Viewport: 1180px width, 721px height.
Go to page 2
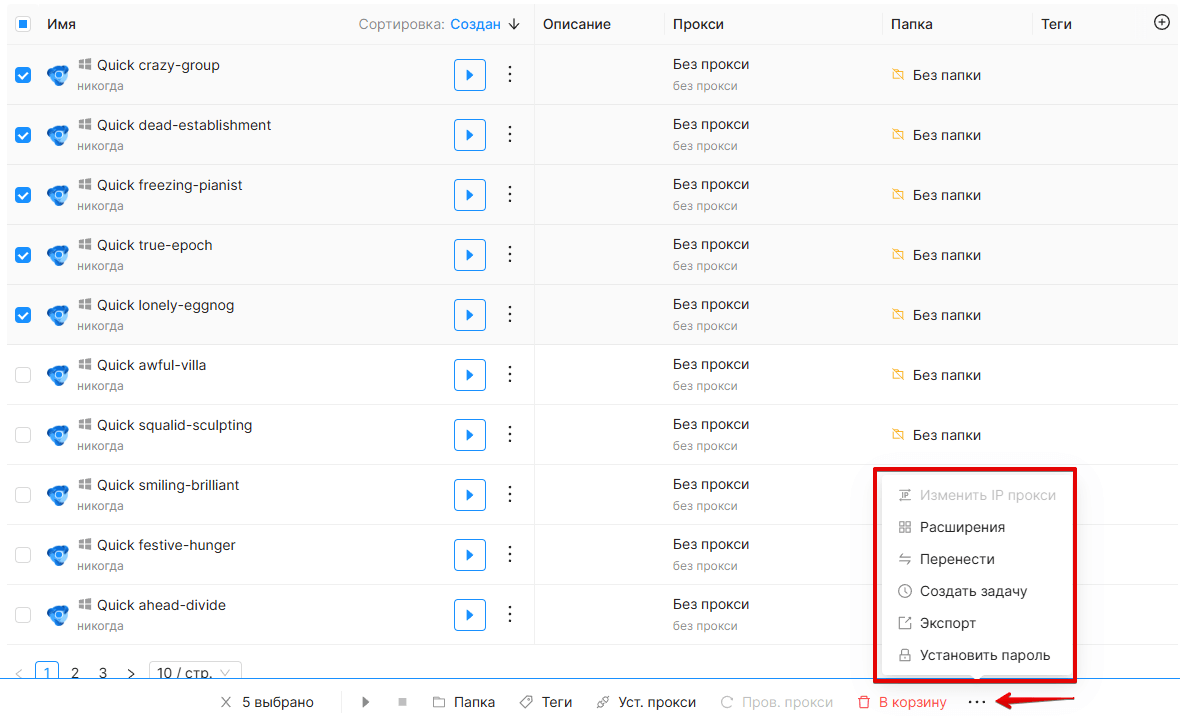pos(75,673)
